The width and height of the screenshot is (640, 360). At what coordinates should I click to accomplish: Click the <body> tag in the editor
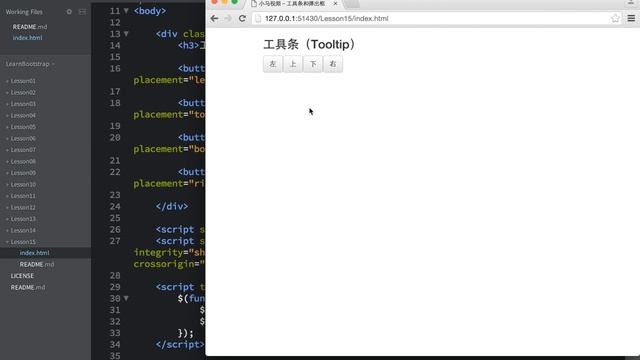click(x=150, y=11)
